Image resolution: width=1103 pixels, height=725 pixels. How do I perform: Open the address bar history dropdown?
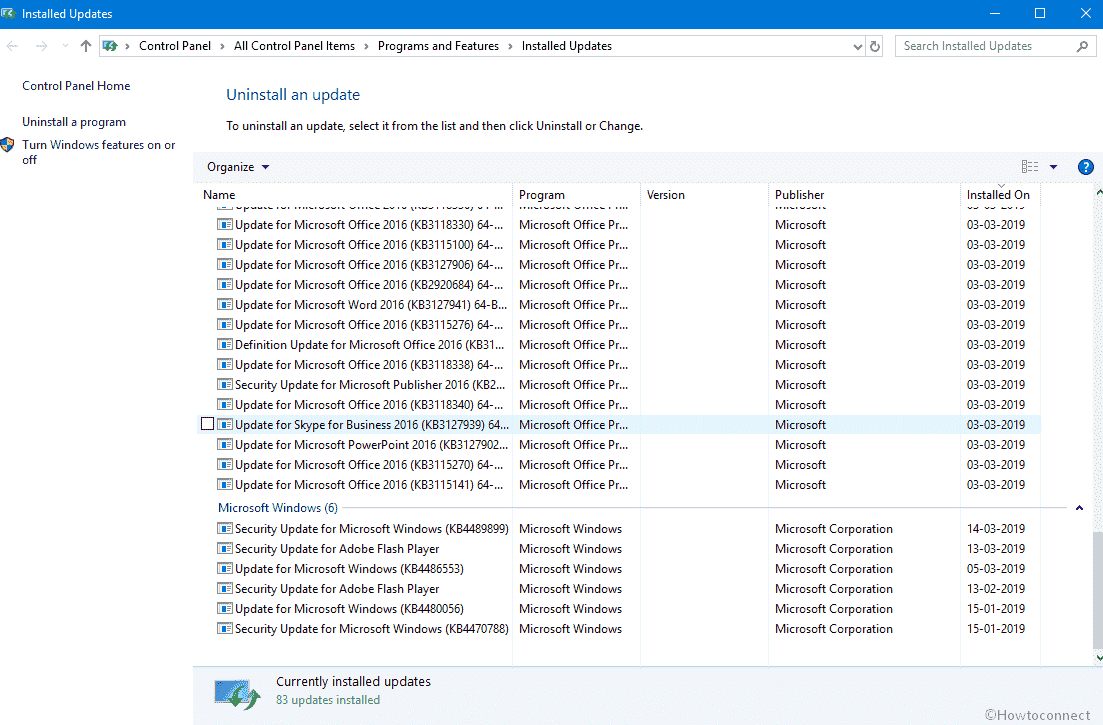(x=857, y=46)
